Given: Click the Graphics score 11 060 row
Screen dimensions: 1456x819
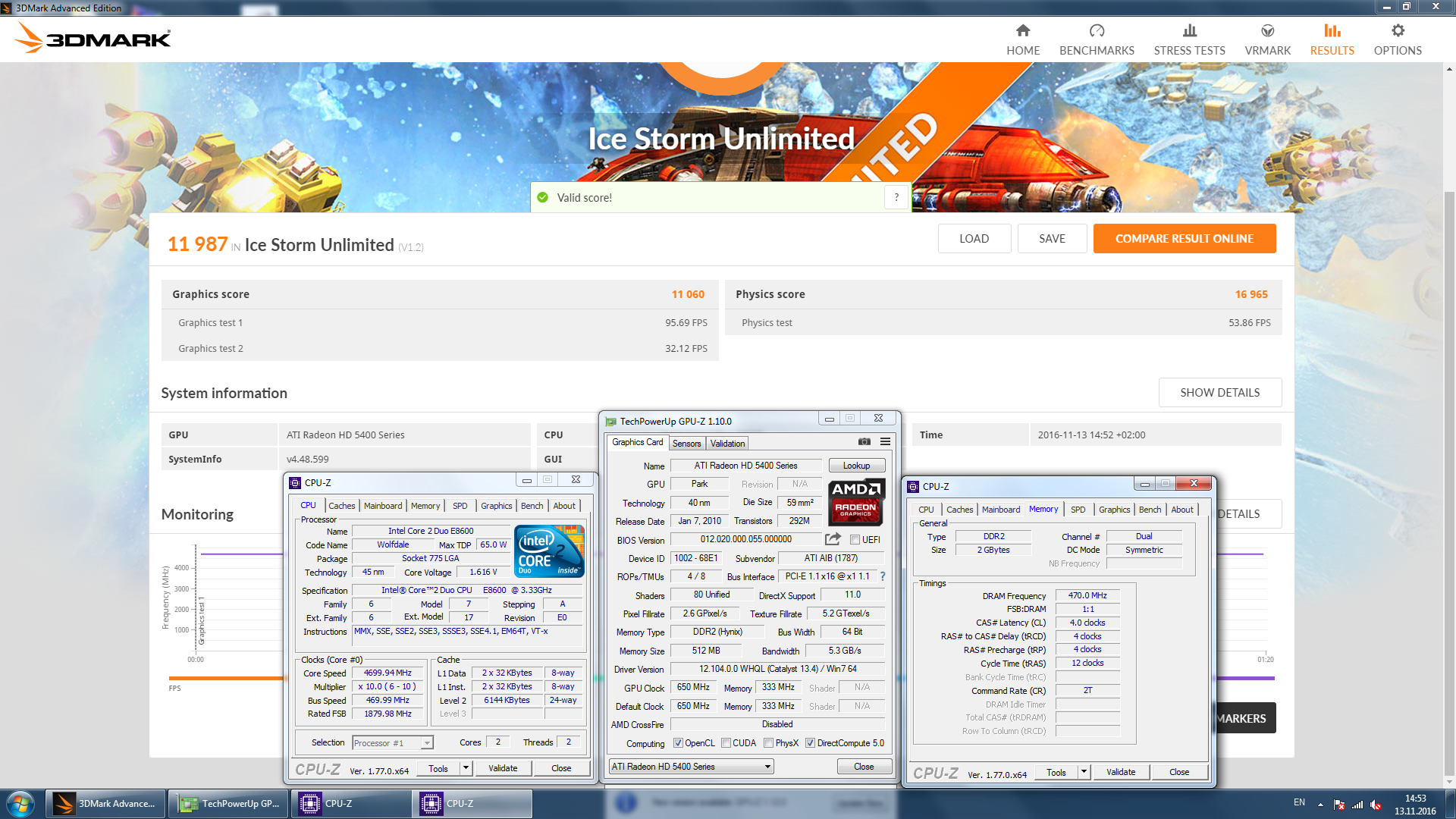Looking at the screenshot, I should tap(439, 294).
